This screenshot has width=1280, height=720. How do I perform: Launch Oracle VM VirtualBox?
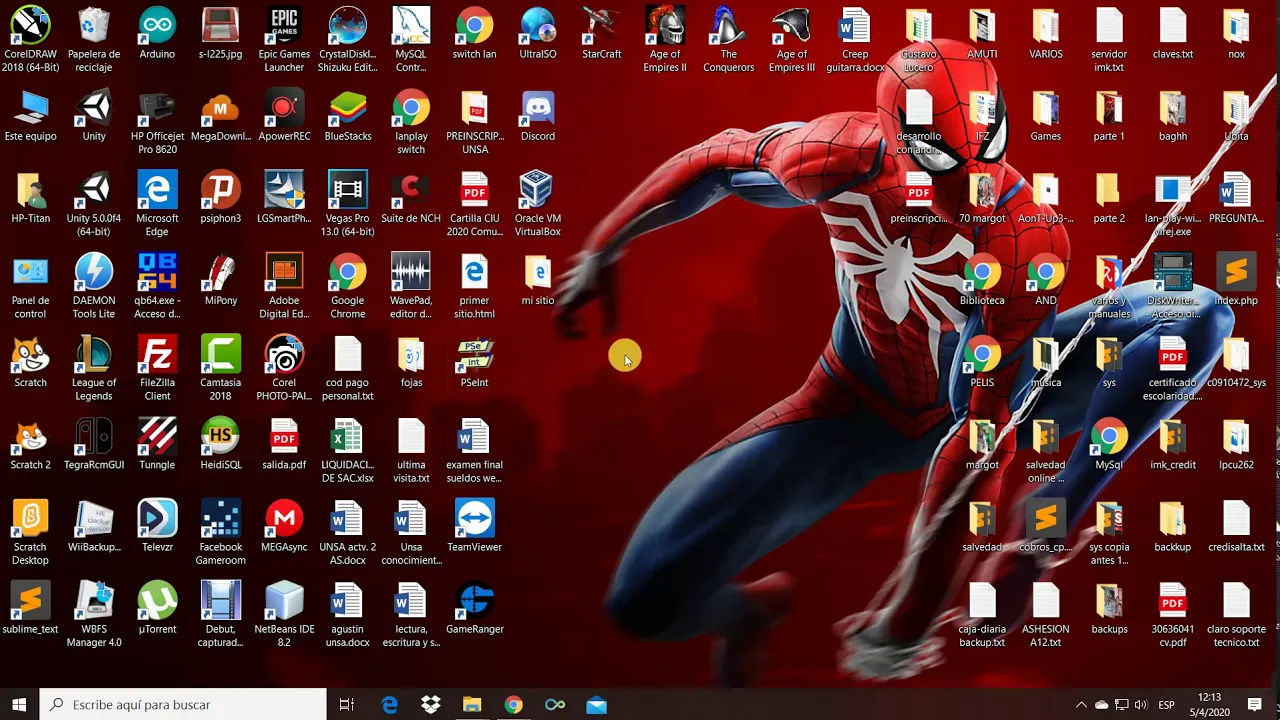538,204
